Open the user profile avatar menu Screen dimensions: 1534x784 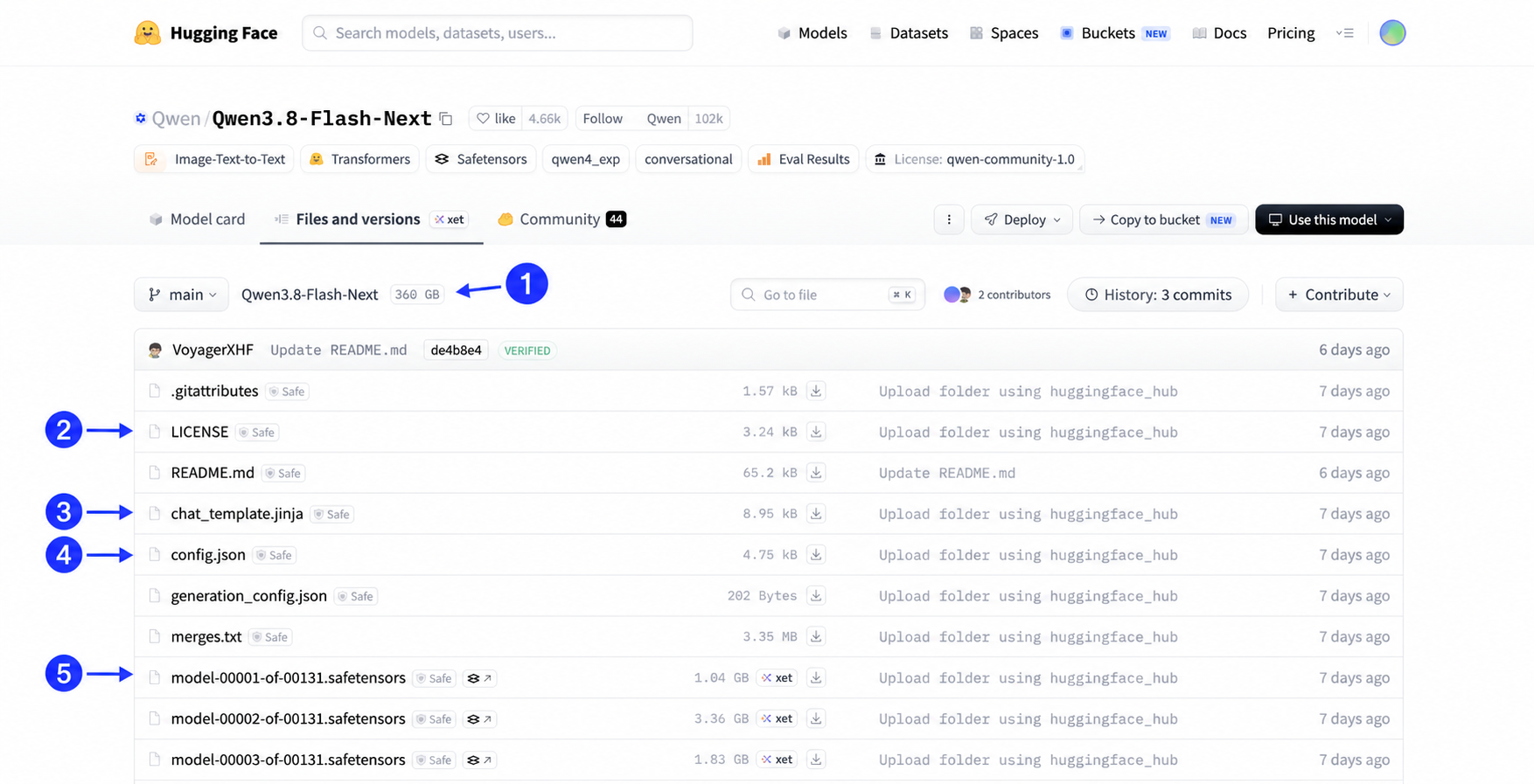[x=1392, y=33]
